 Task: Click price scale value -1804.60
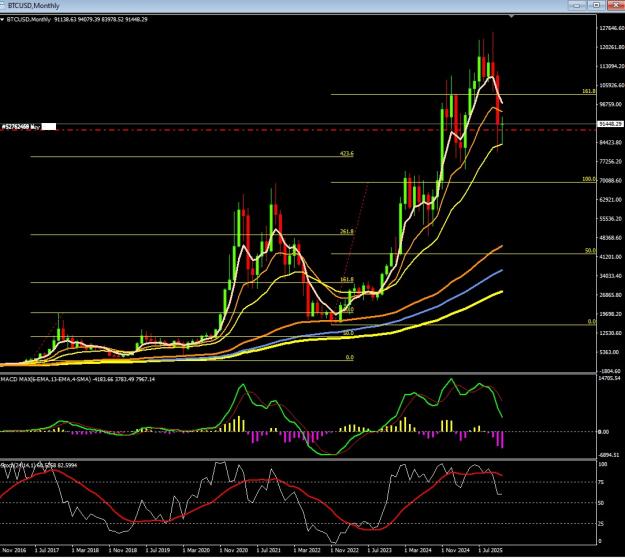point(611,371)
